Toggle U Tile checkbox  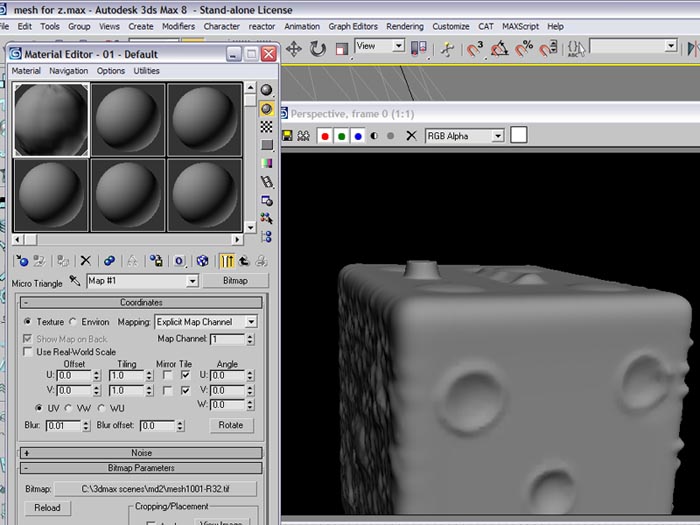pos(185,375)
